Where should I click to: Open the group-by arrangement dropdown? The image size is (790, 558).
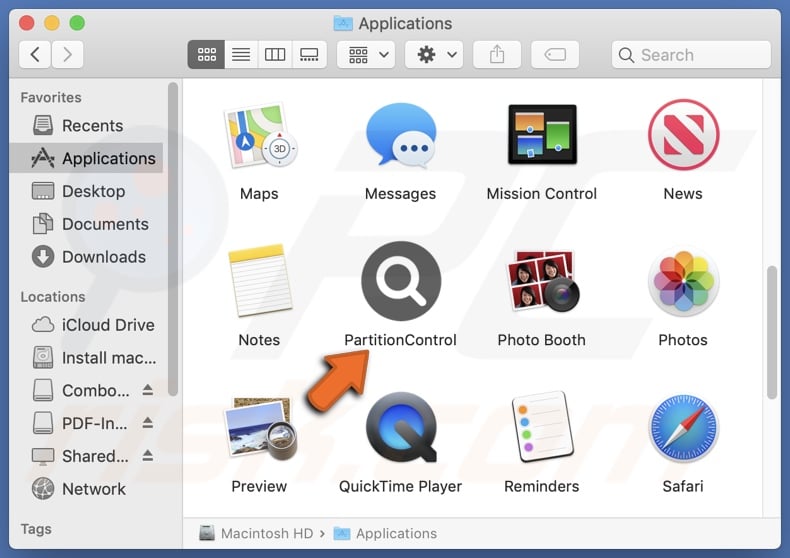point(366,54)
